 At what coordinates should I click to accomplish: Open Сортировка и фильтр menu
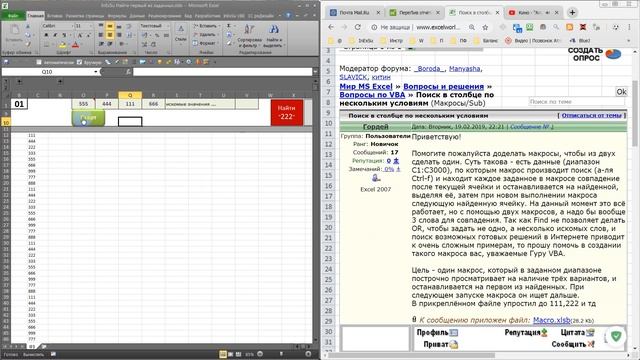[249, 35]
